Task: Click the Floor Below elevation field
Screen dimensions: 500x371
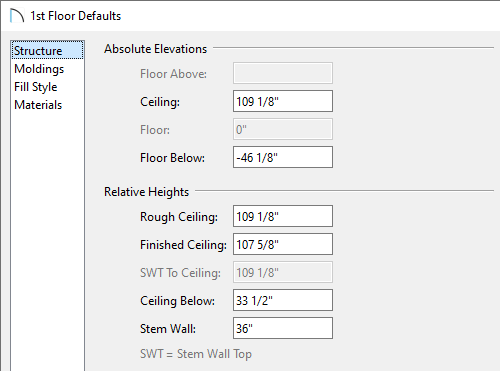Action: [283, 157]
